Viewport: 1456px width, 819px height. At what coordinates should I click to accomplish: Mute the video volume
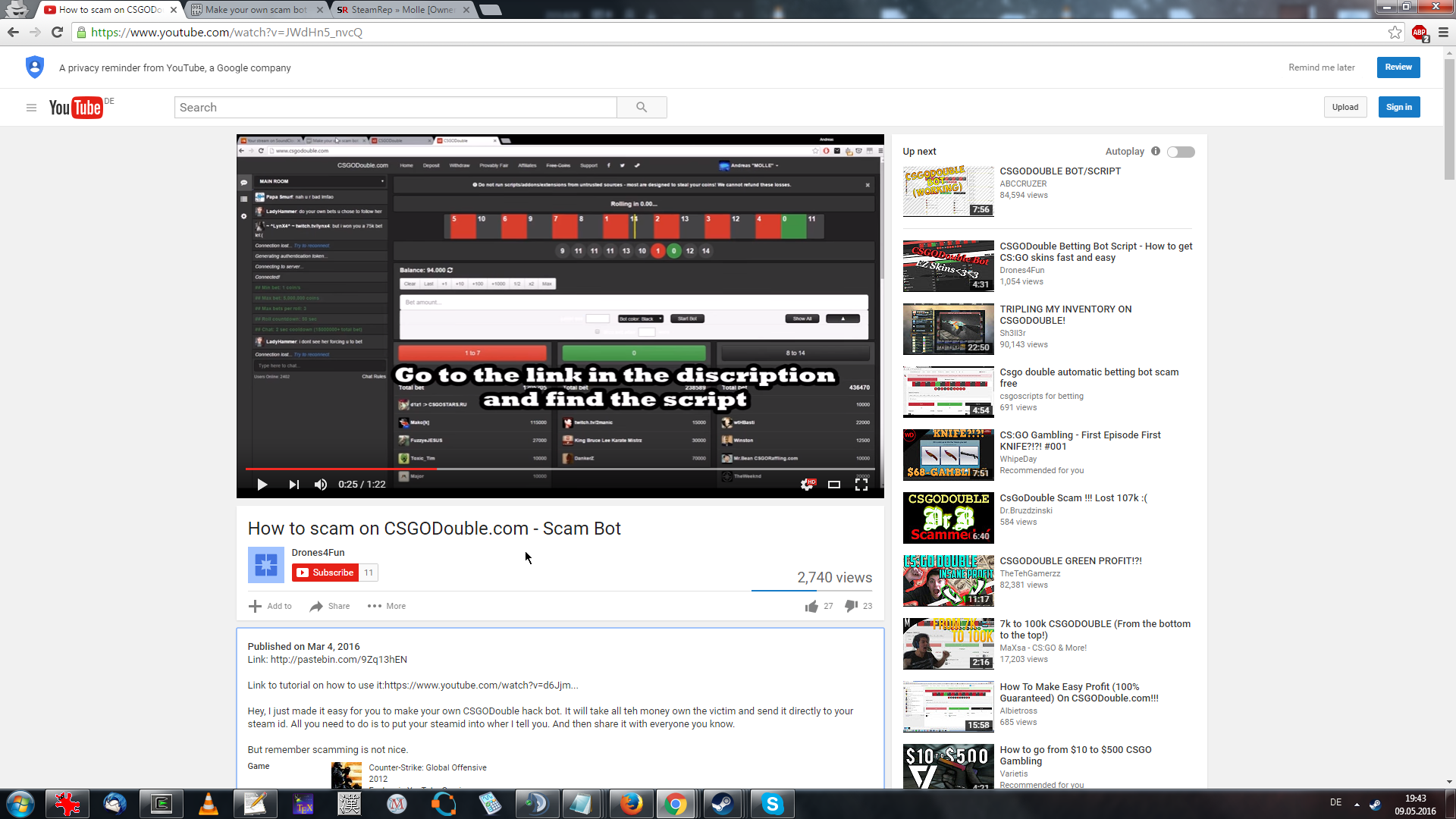click(321, 485)
